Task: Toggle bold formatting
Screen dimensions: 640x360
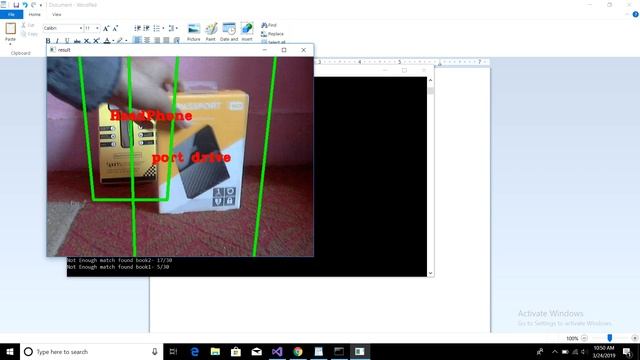Action: (x=48, y=40)
